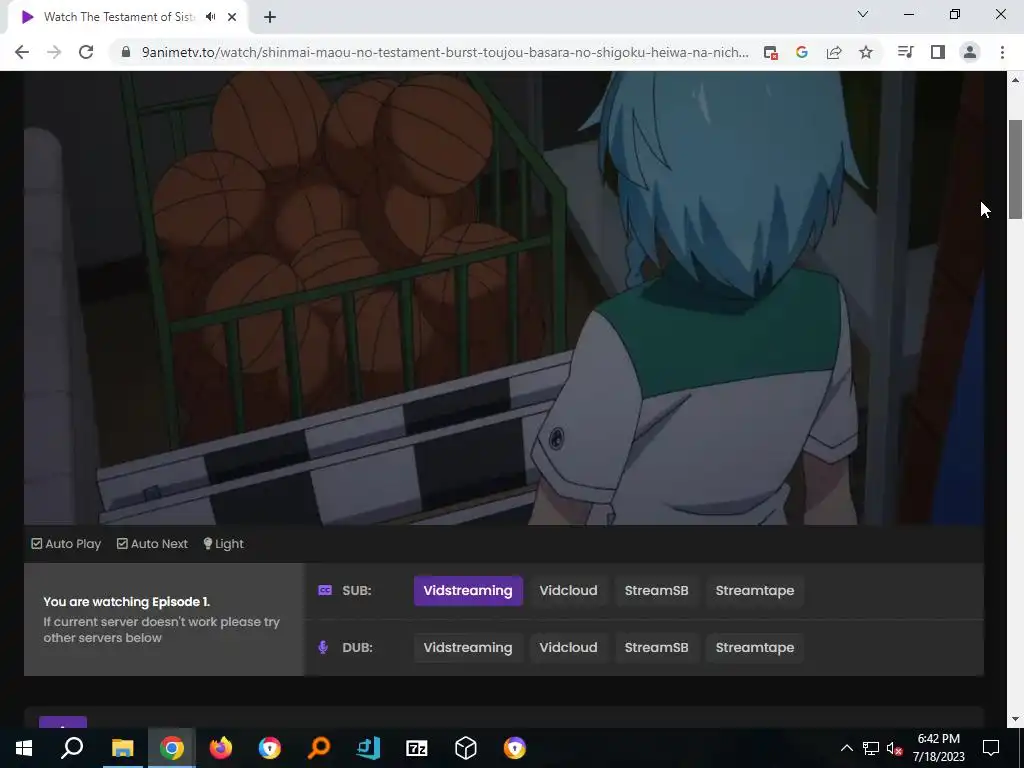Click pop-up blocked icon in address bar
This screenshot has width=1024, height=768.
pos(771,52)
